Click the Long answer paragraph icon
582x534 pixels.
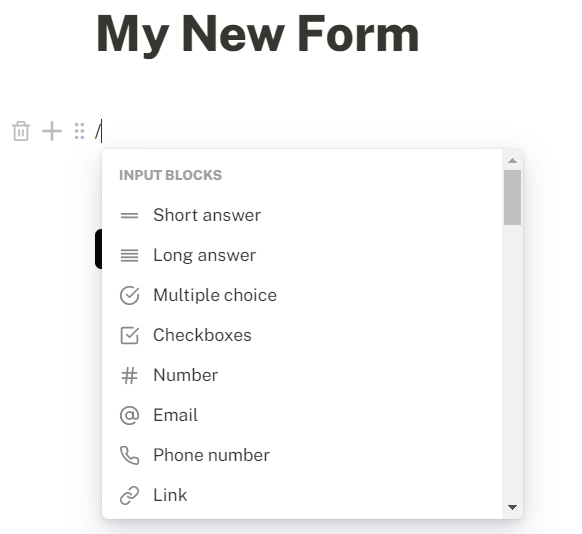point(130,255)
